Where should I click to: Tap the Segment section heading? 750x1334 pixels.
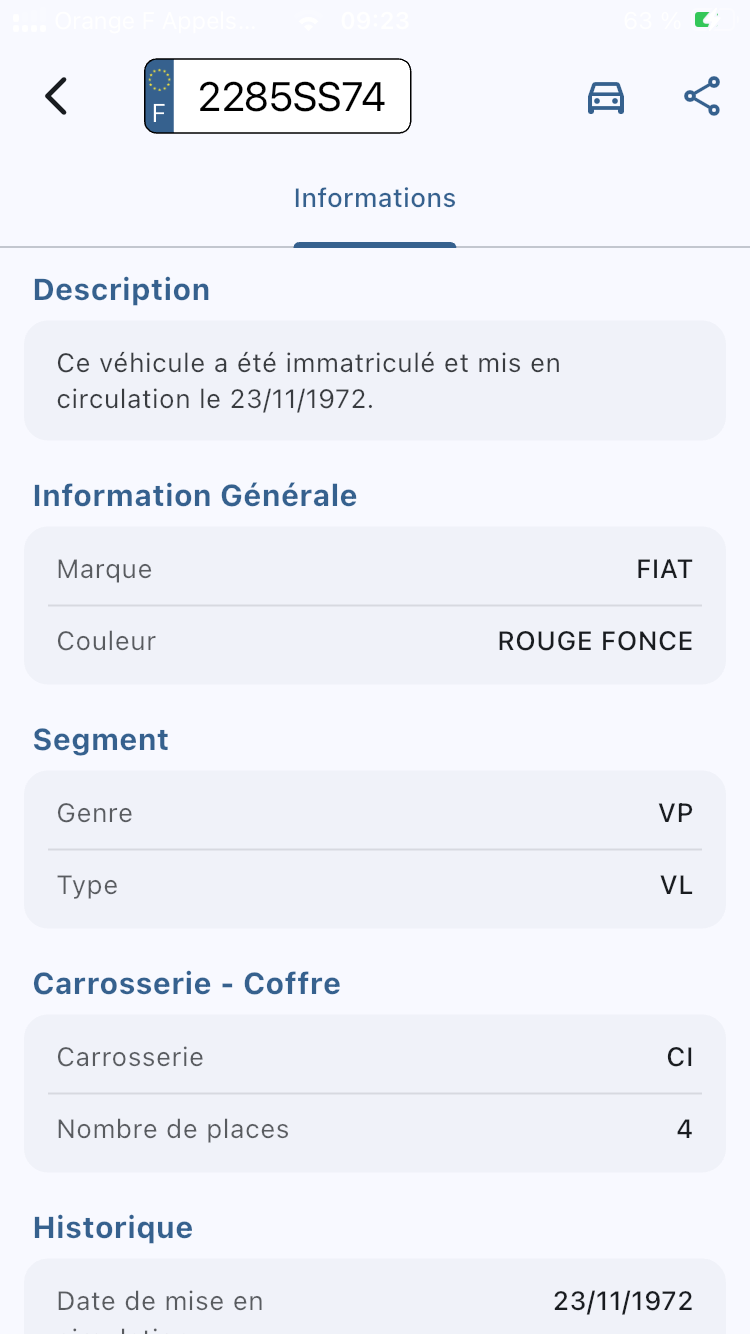tap(101, 740)
